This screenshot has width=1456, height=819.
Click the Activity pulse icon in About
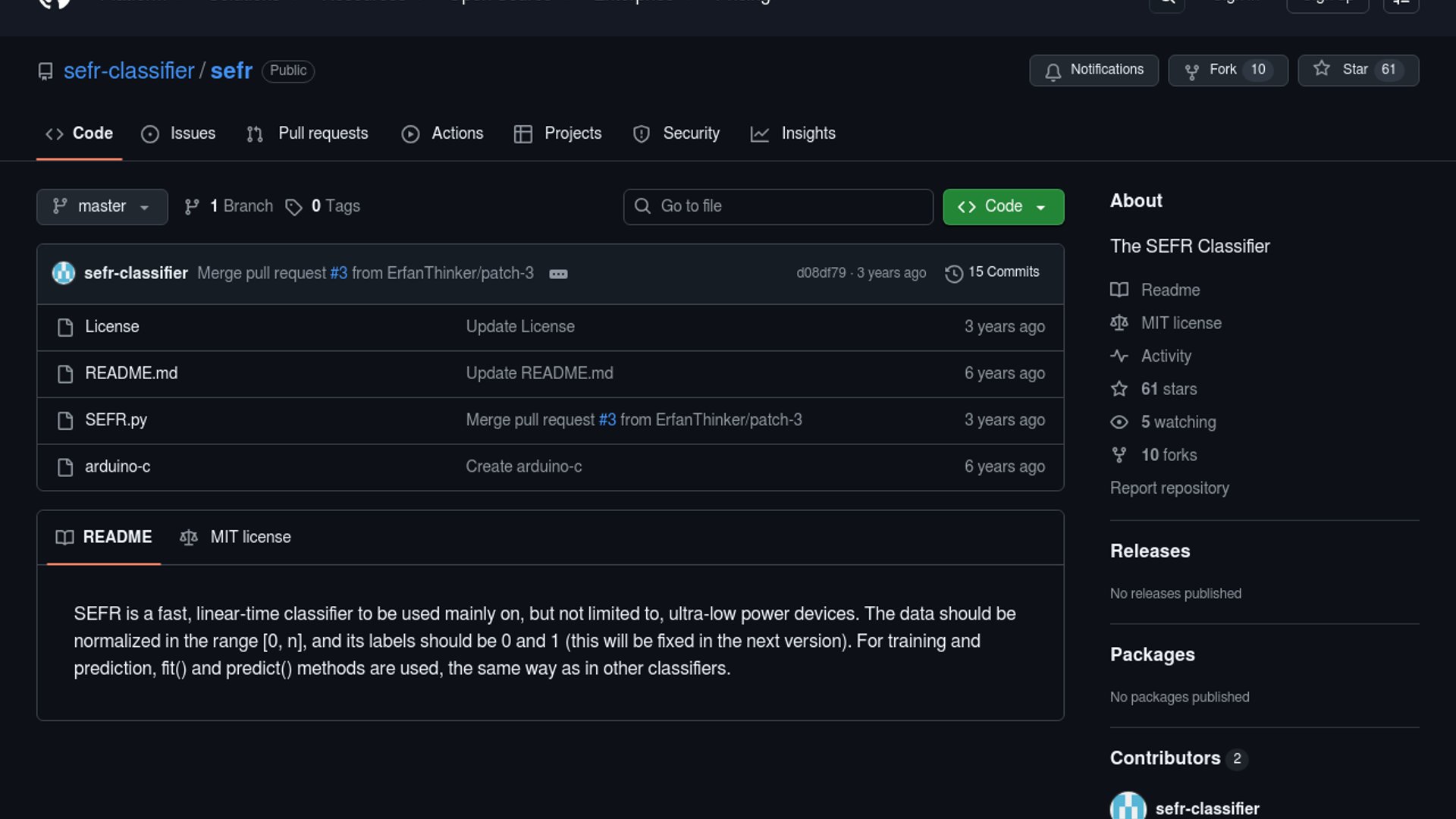coord(1119,356)
